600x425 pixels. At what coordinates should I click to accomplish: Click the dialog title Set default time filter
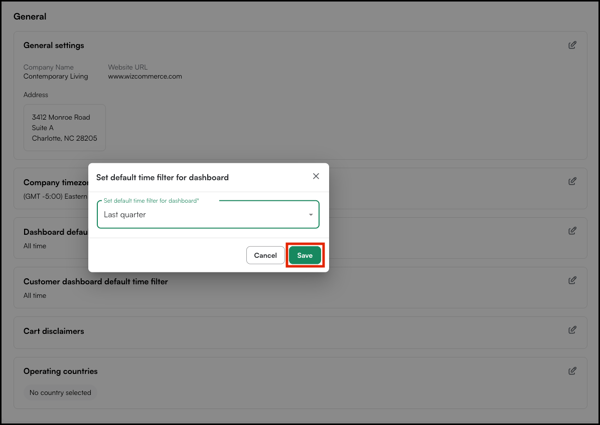(162, 177)
